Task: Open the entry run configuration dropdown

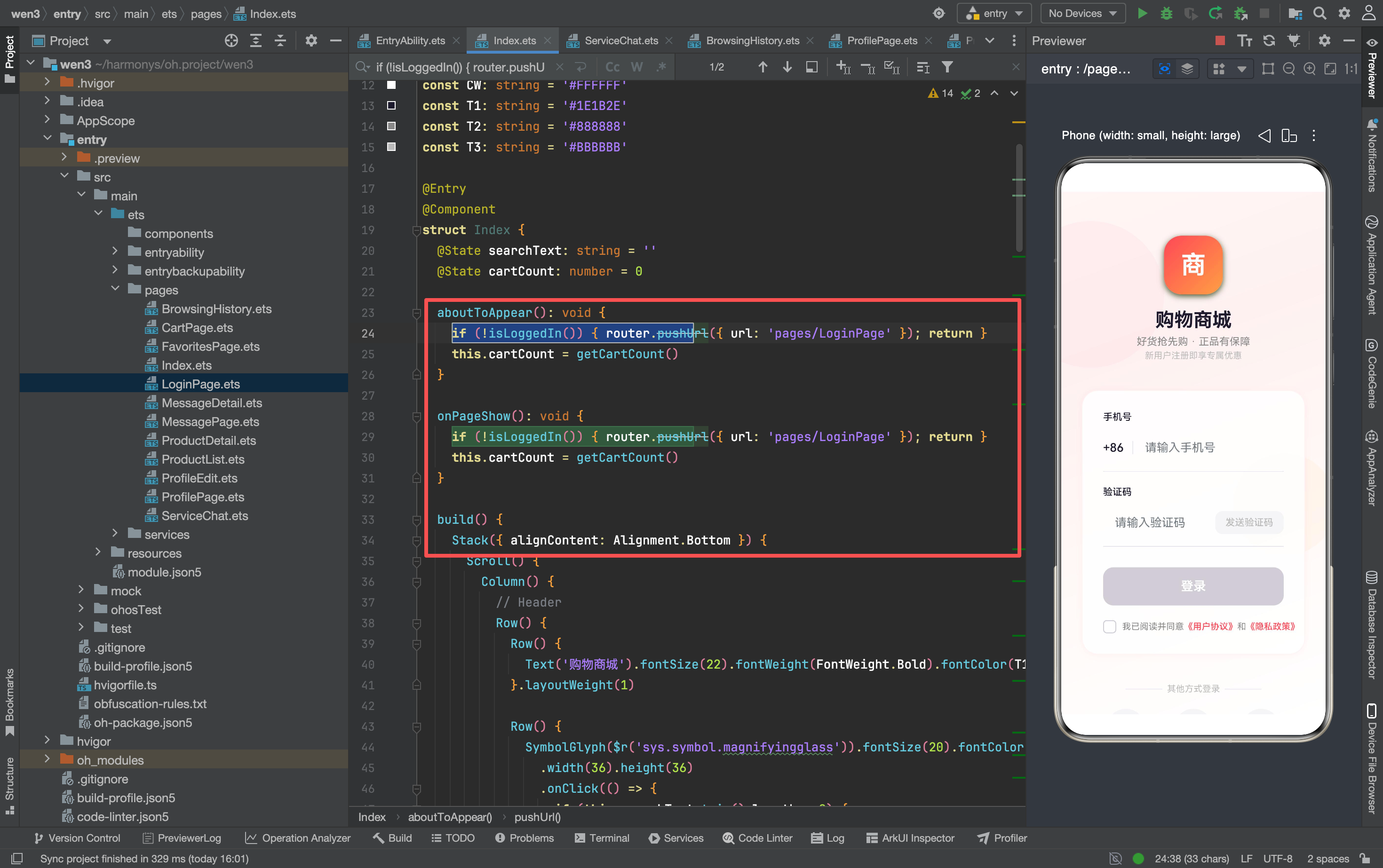Action: point(994,13)
